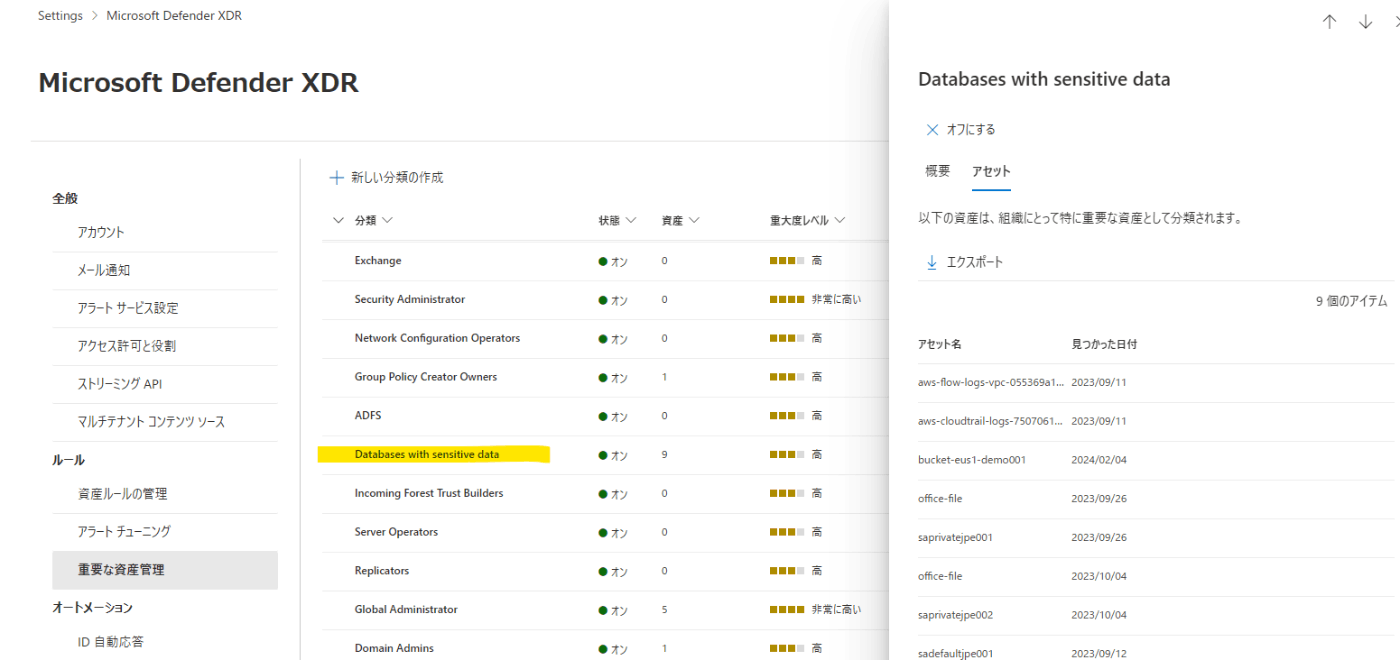This screenshot has width=1400, height=660.
Task: Go to 資産ルールの管理
Action: pyautogui.click(x=122, y=494)
